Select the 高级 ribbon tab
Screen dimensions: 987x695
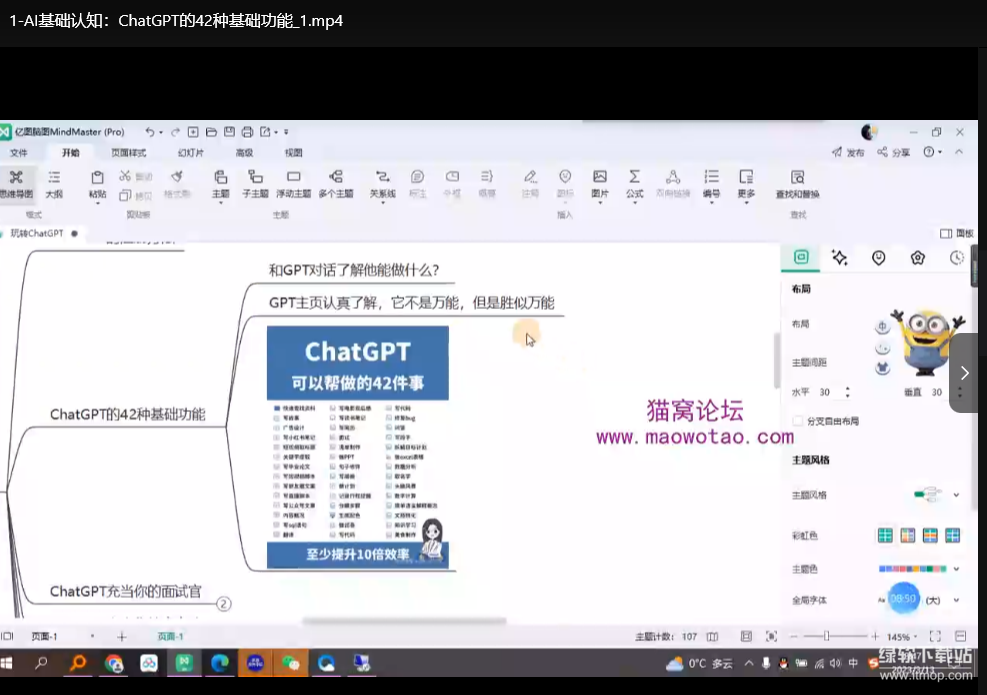tap(244, 153)
